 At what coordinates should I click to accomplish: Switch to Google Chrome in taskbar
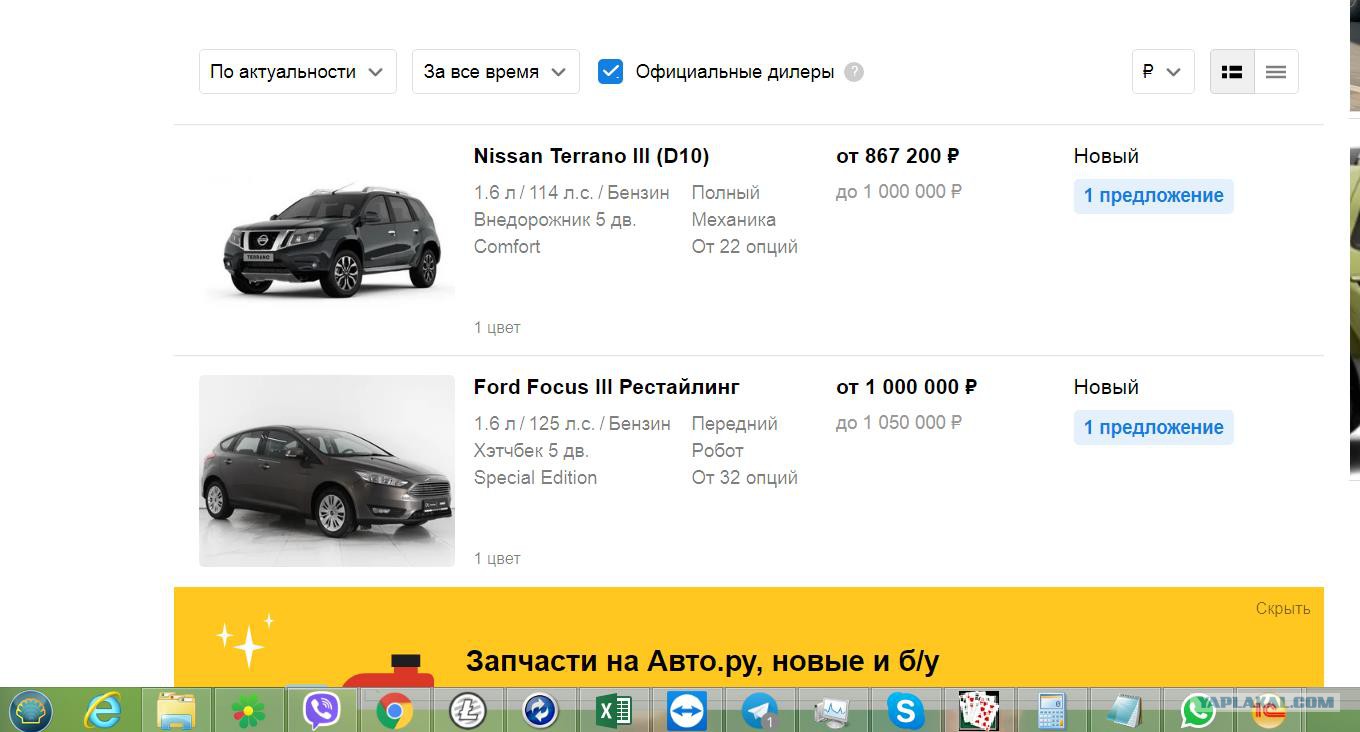tap(395, 711)
